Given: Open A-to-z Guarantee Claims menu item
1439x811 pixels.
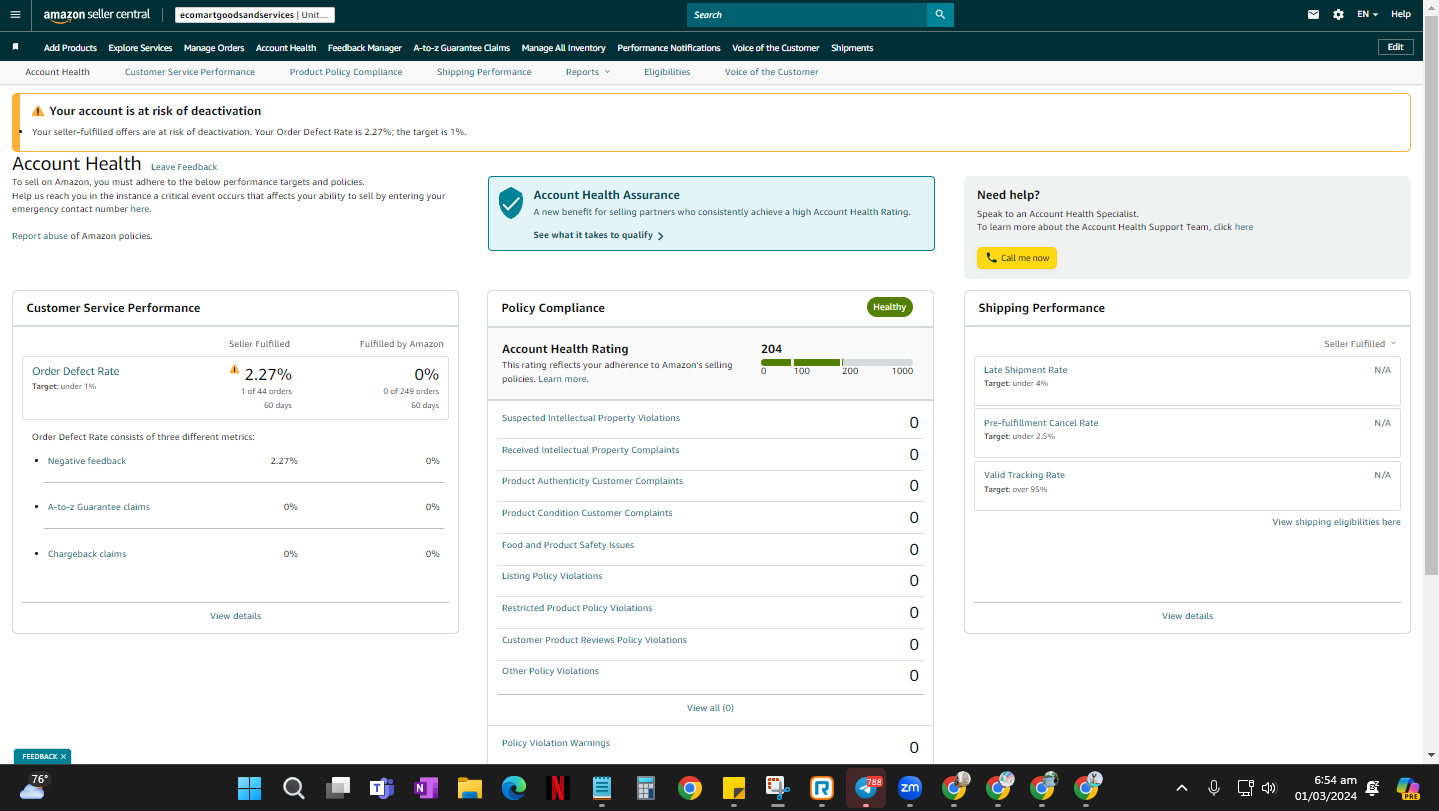Looking at the screenshot, I should 462,48.
